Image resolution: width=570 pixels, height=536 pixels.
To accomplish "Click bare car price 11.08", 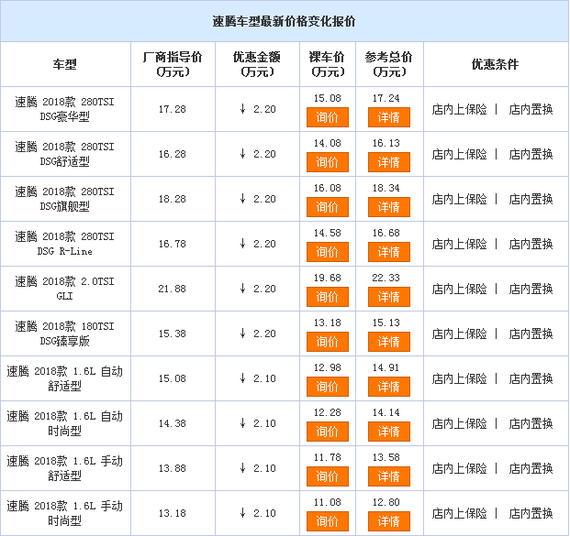I will (328, 502).
